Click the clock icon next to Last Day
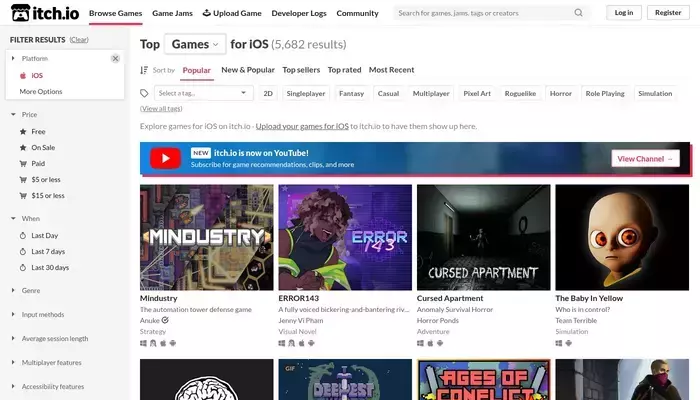This screenshot has width=700, height=400. tap(23, 235)
